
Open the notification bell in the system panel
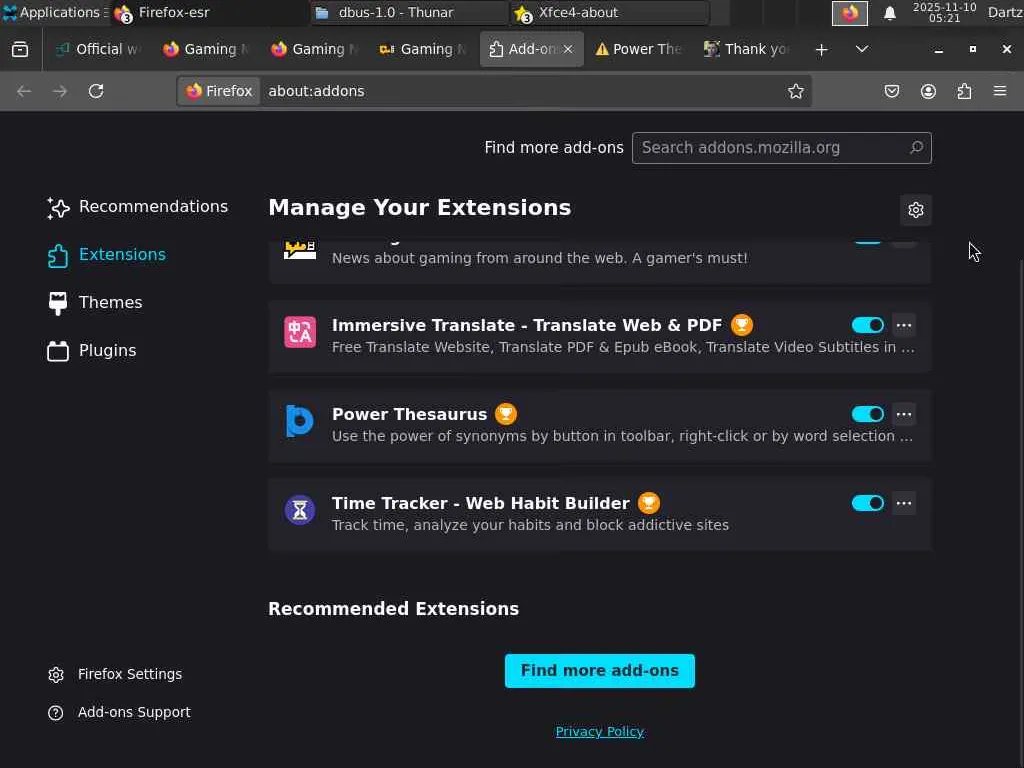889,13
